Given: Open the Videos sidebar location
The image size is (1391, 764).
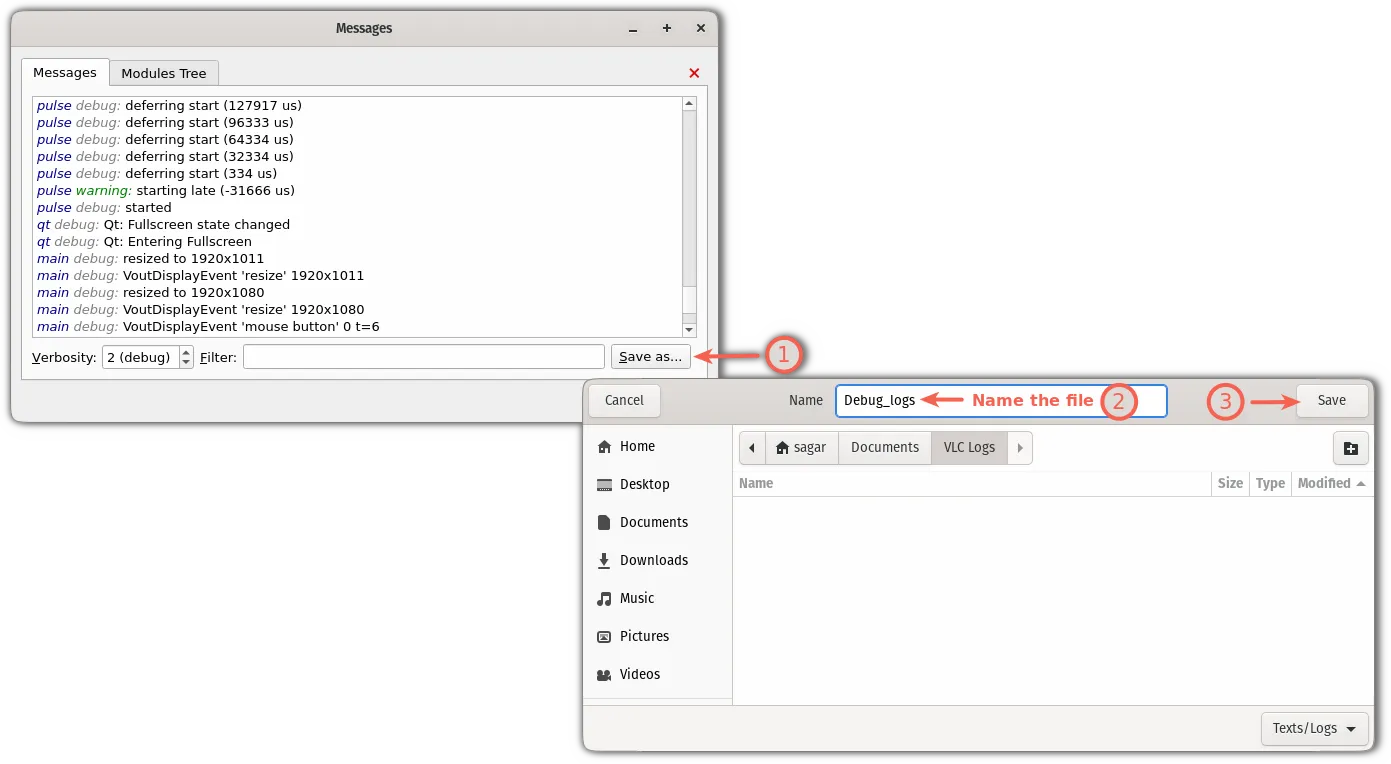Looking at the screenshot, I should pos(639,675).
